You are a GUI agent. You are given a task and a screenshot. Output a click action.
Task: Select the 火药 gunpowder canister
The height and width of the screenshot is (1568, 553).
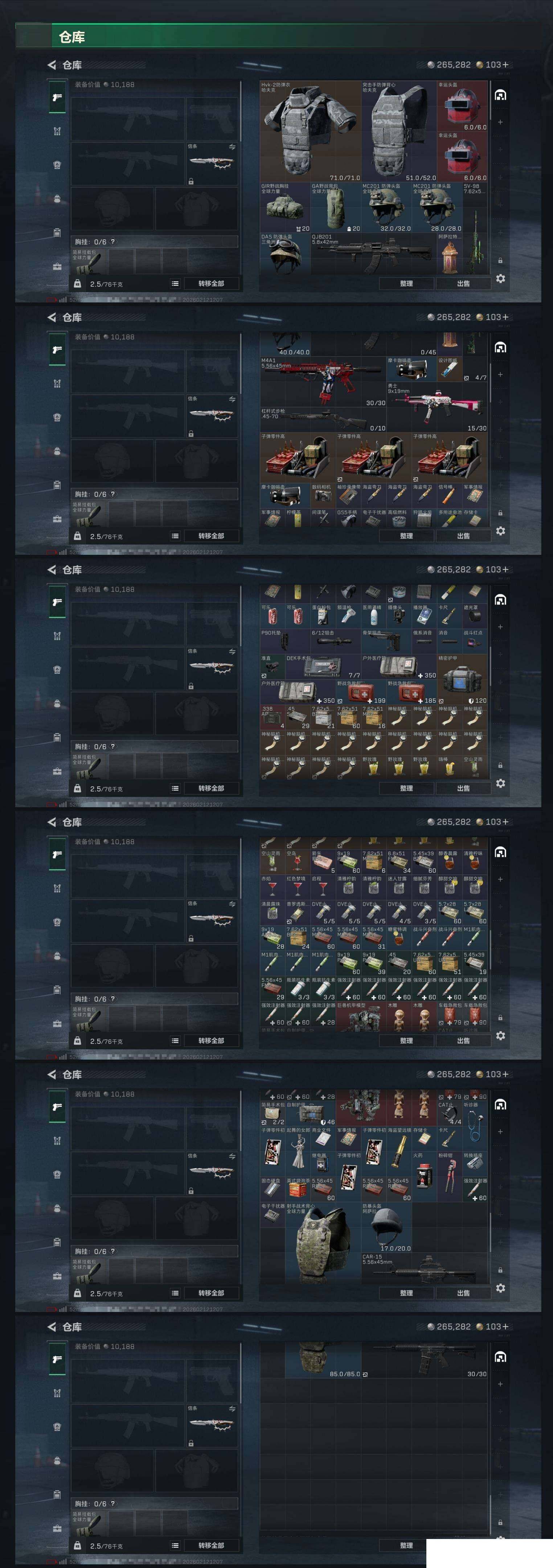425,1177
